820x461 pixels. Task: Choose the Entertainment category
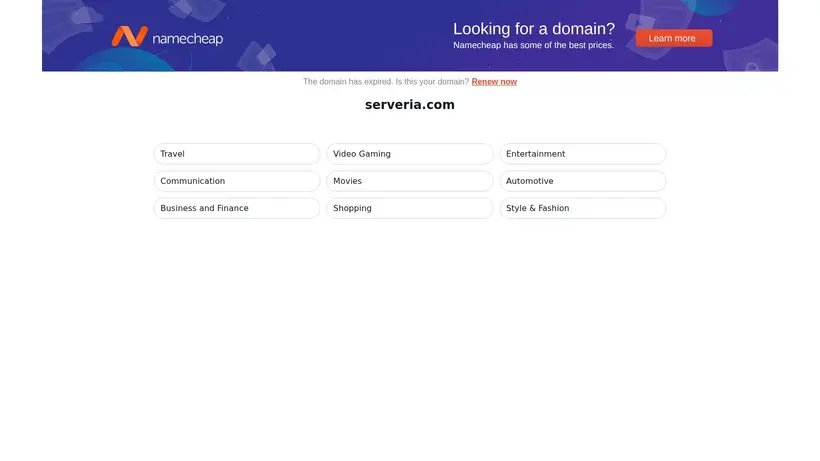pyautogui.click(x=583, y=154)
